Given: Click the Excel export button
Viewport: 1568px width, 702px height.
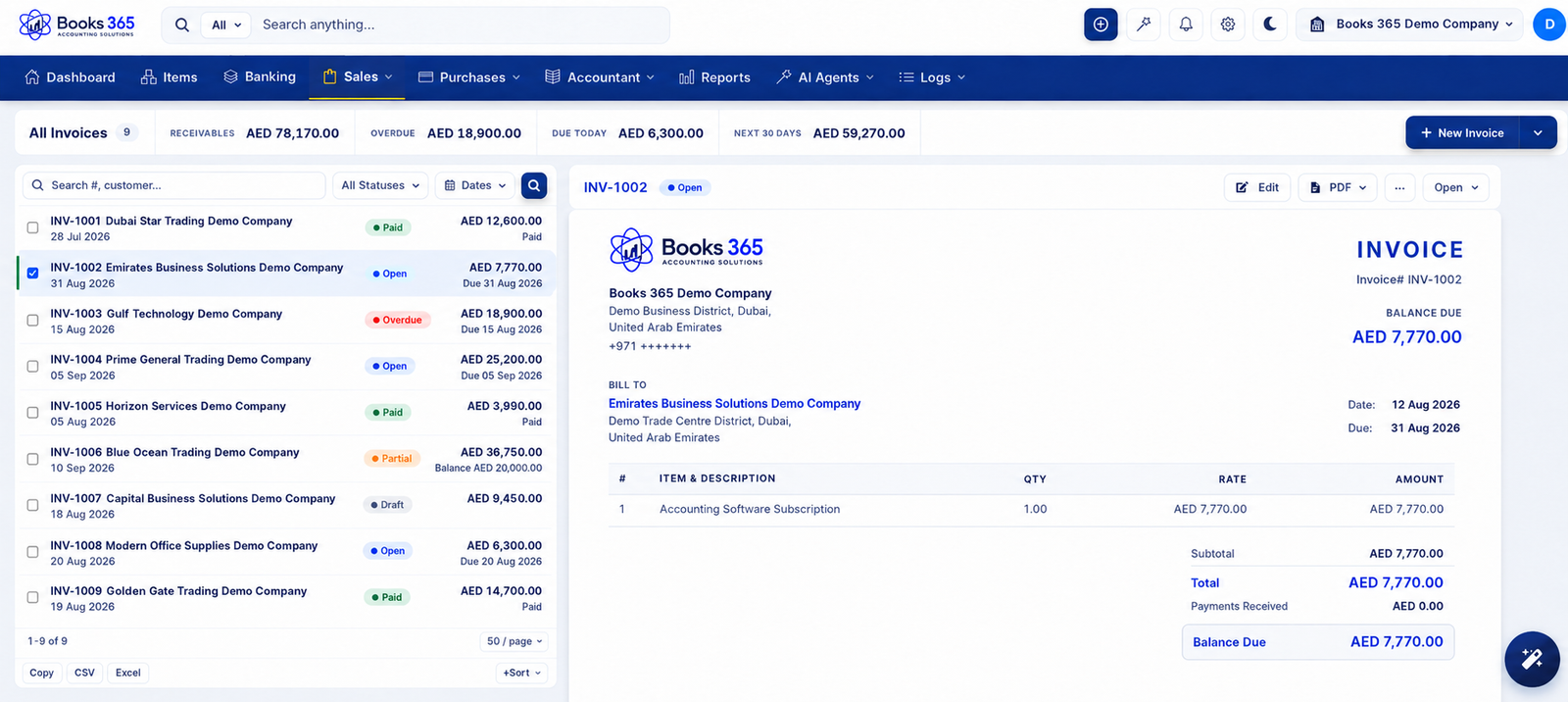Looking at the screenshot, I should pyautogui.click(x=127, y=673).
